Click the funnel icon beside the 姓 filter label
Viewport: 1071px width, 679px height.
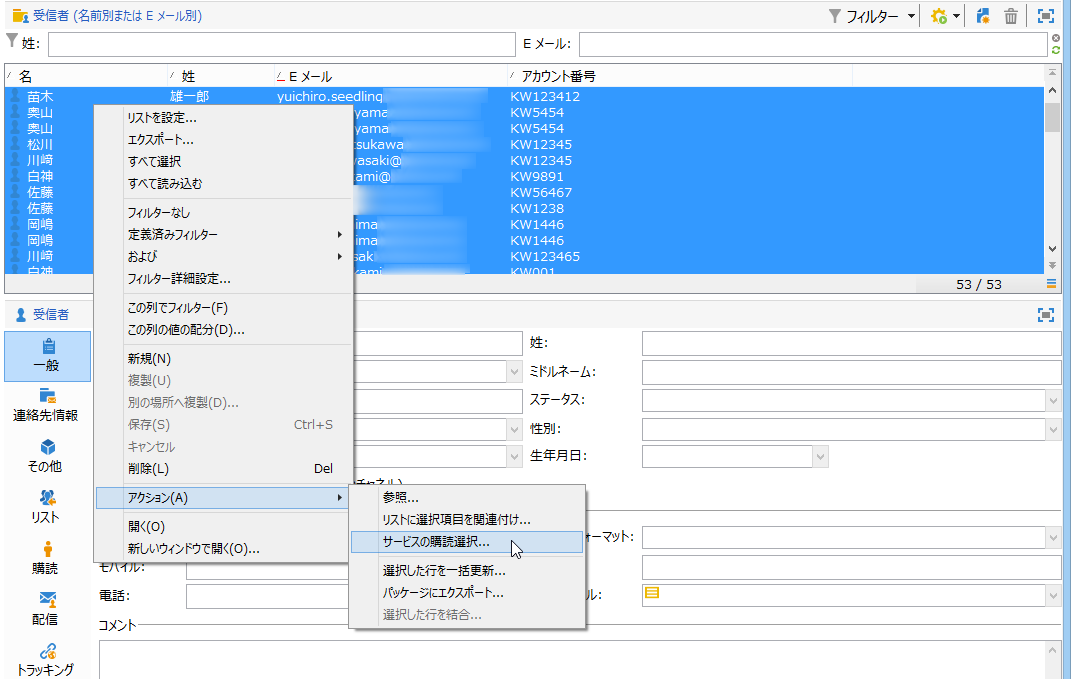click(12, 41)
